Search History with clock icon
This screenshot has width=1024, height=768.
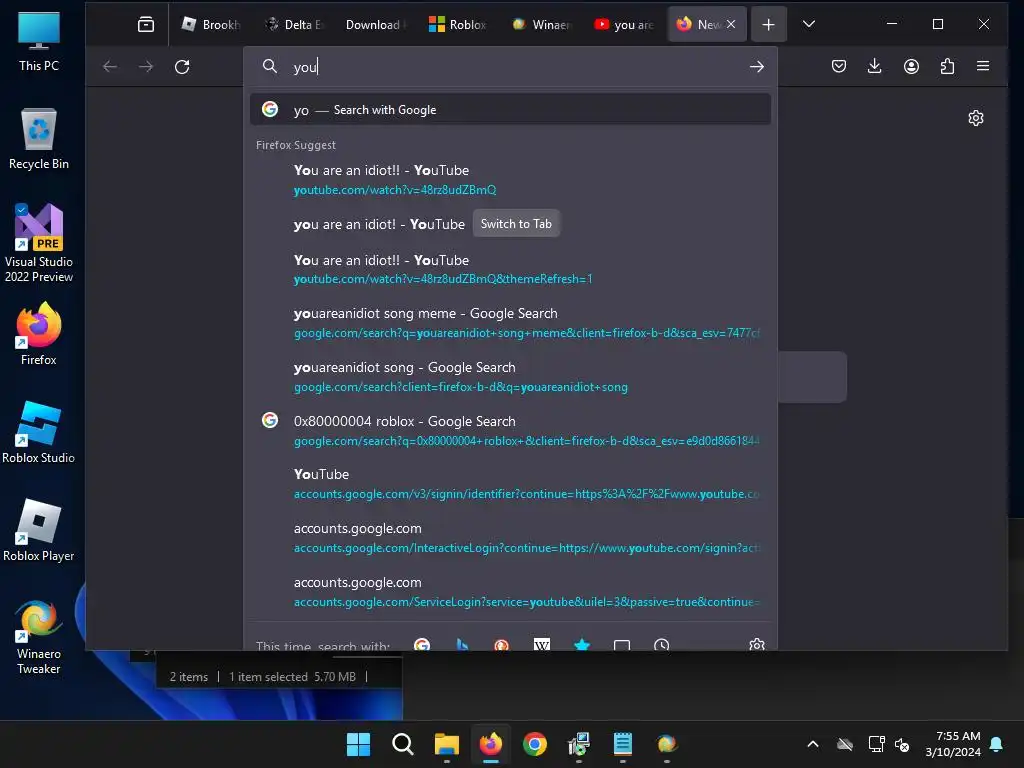click(x=662, y=645)
